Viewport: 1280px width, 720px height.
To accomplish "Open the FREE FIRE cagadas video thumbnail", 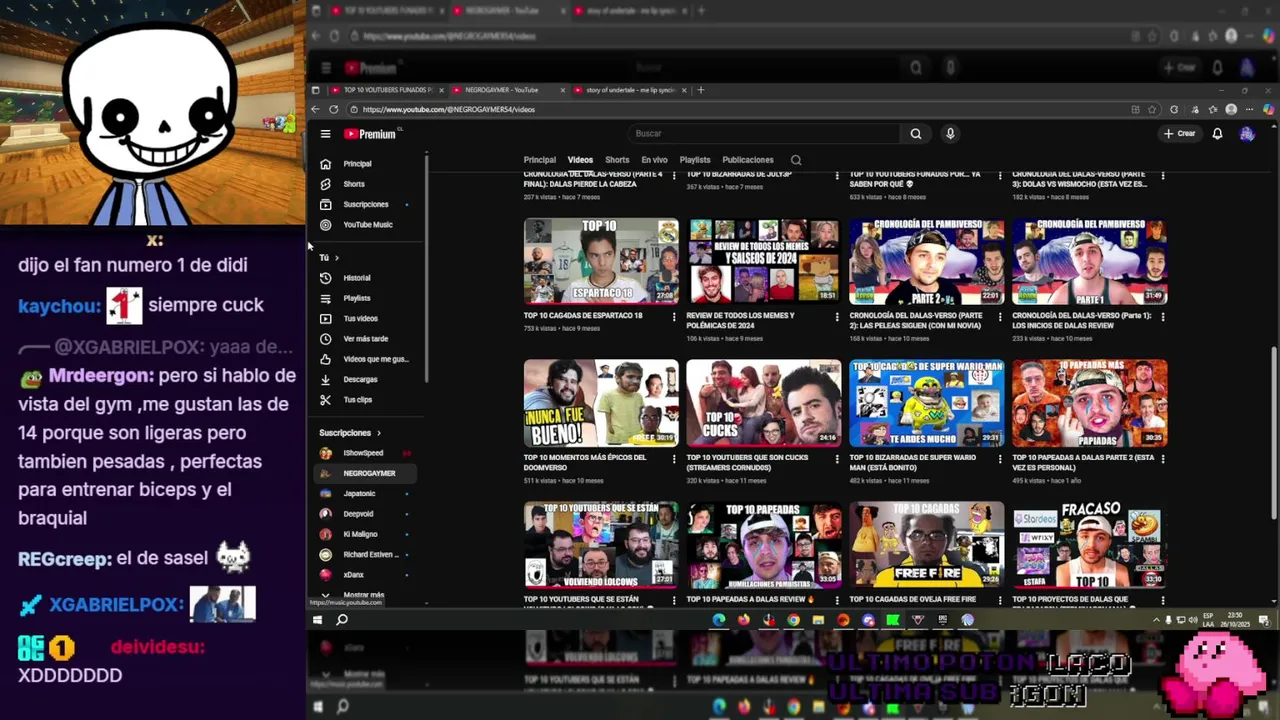I will coord(926,545).
